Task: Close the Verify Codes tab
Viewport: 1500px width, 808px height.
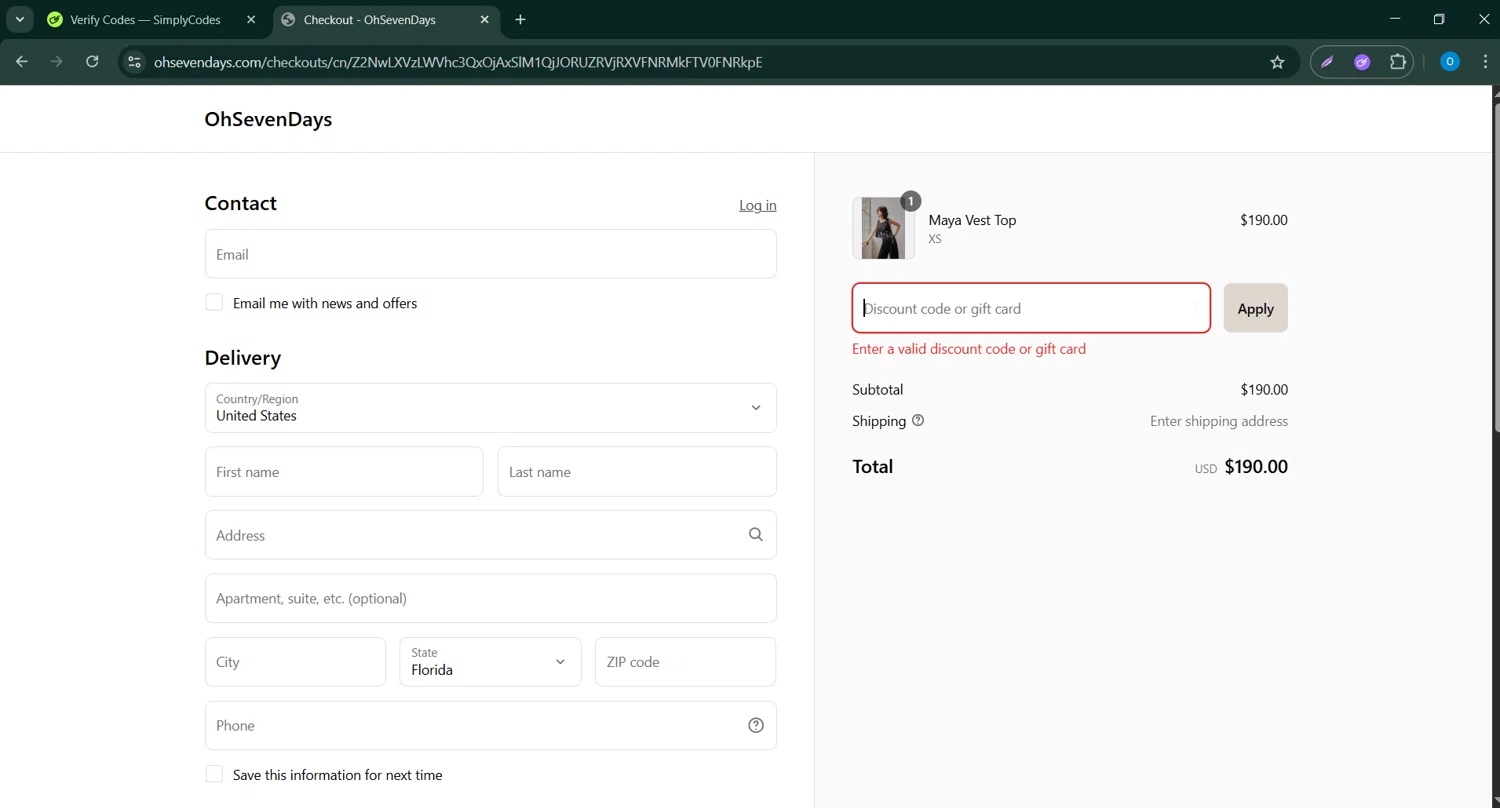Action: (251, 19)
